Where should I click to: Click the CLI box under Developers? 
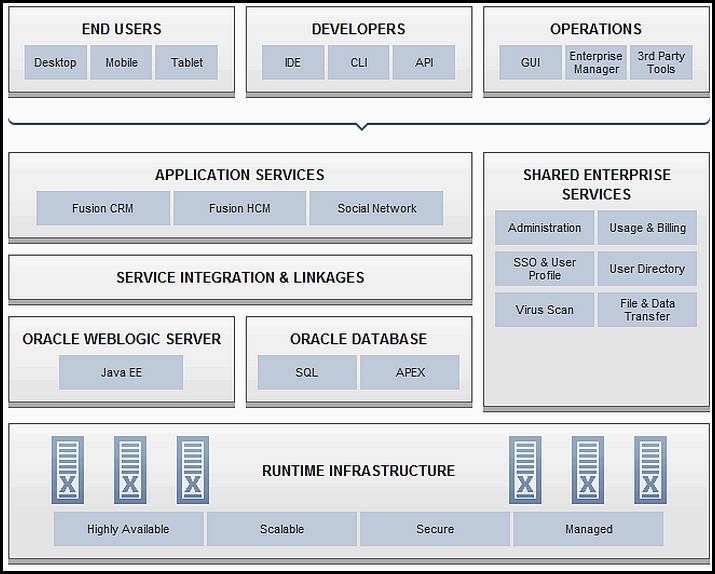tap(359, 62)
